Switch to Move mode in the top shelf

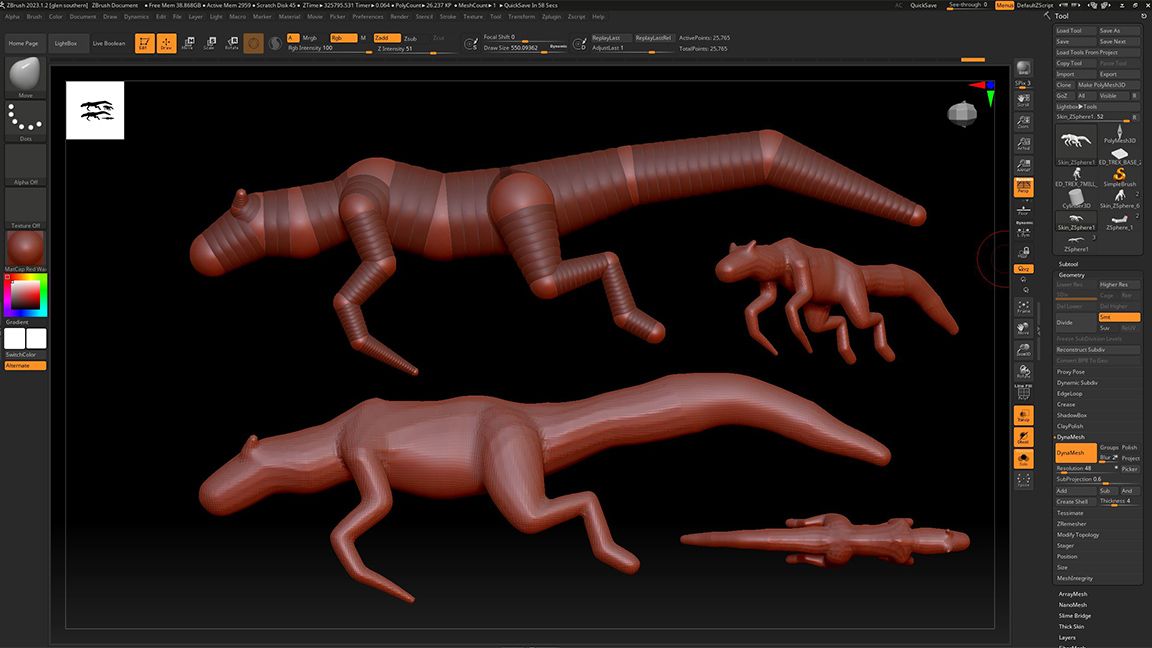click(189, 42)
